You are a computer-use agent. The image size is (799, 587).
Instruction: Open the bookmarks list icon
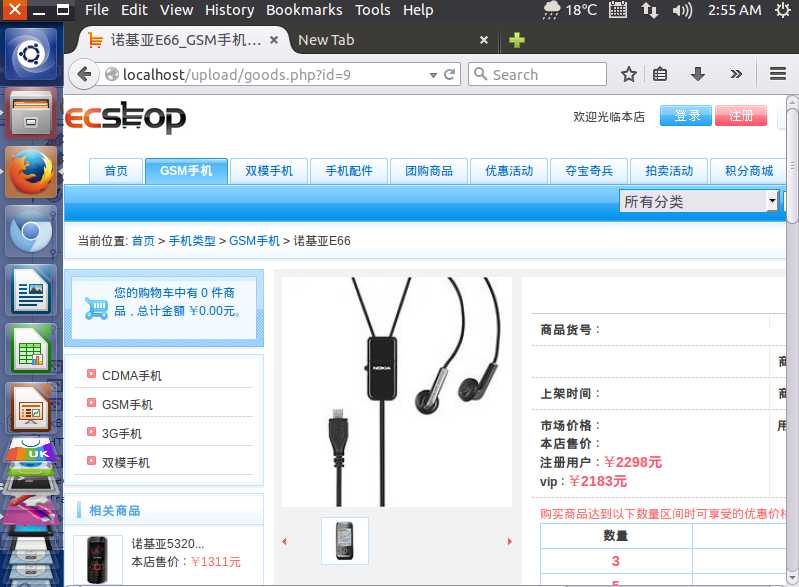pos(660,74)
